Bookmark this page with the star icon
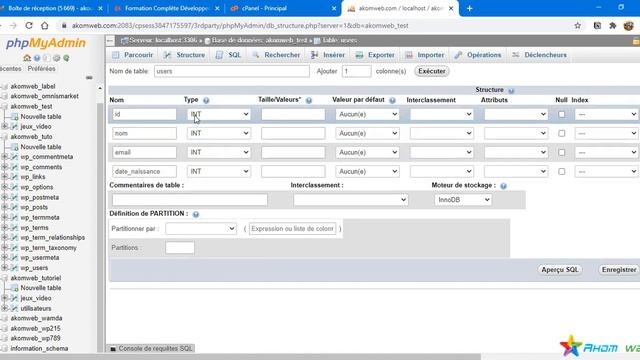Viewport: 640px width, 360px height. (x=578, y=25)
